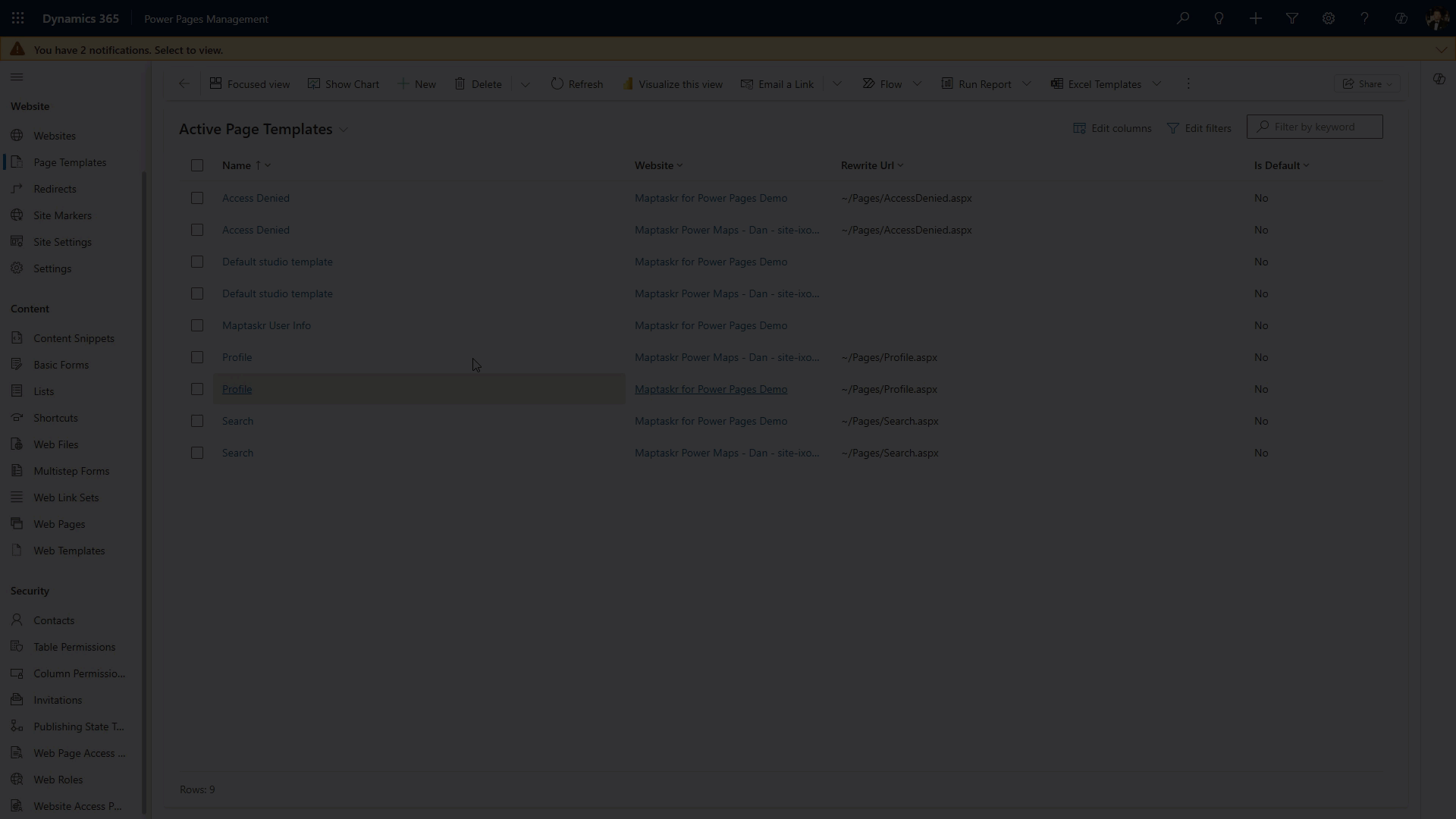The height and width of the screenshot is (819, 1456).
Task: Click the help question mark icon
Action: 1364,18
